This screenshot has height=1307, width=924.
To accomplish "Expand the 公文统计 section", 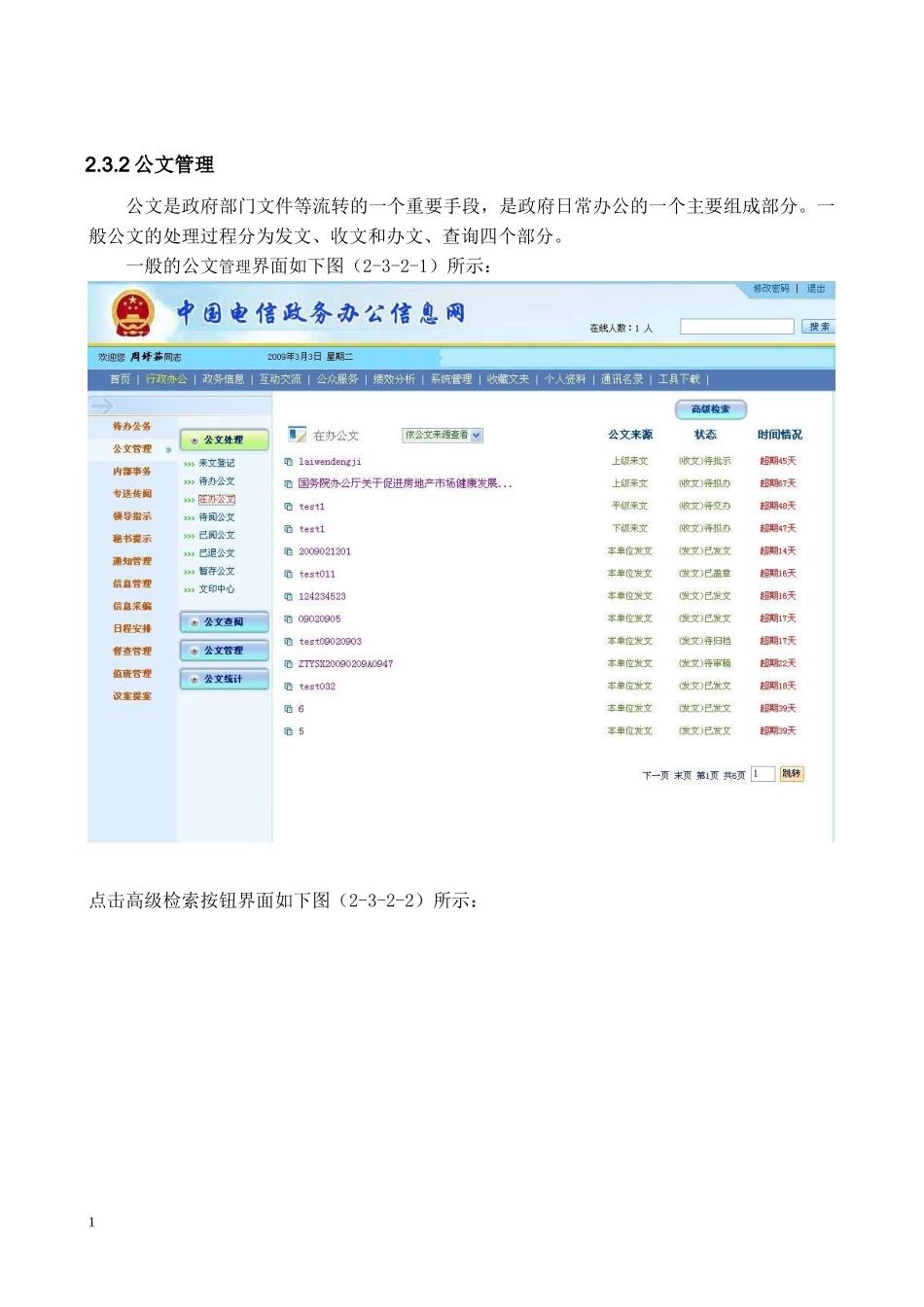I will pyautogui.click(x=225, y=679).
